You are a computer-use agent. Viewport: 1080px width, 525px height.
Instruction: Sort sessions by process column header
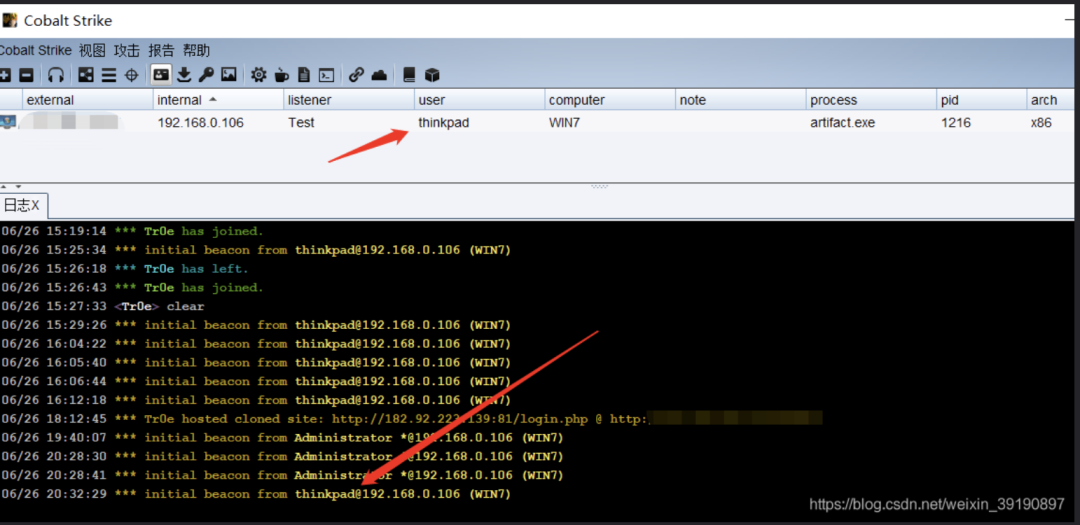[x=872, y=100]
